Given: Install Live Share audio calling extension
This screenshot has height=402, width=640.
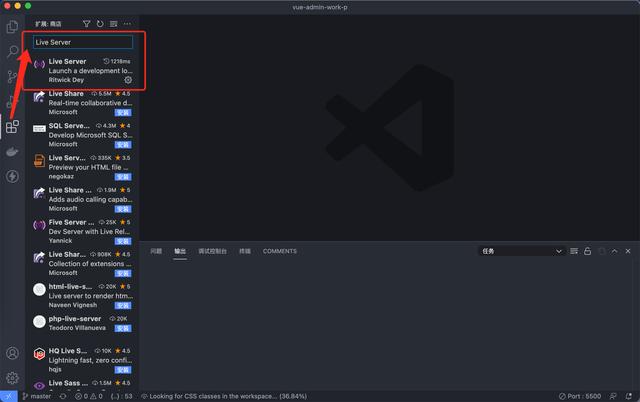Looking at the screenshot, I should tap(123, 209).
